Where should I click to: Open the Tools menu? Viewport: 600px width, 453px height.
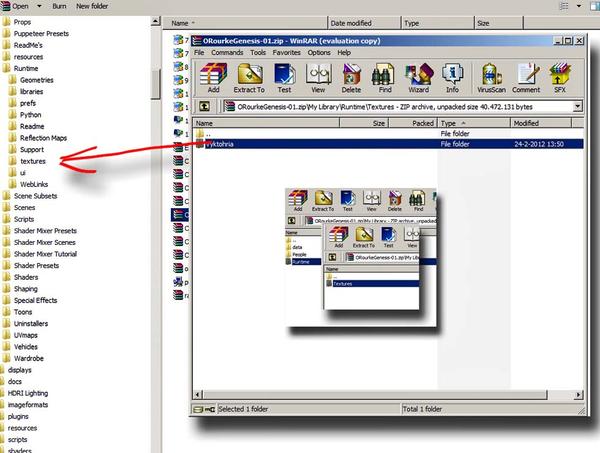pos(258,52)
